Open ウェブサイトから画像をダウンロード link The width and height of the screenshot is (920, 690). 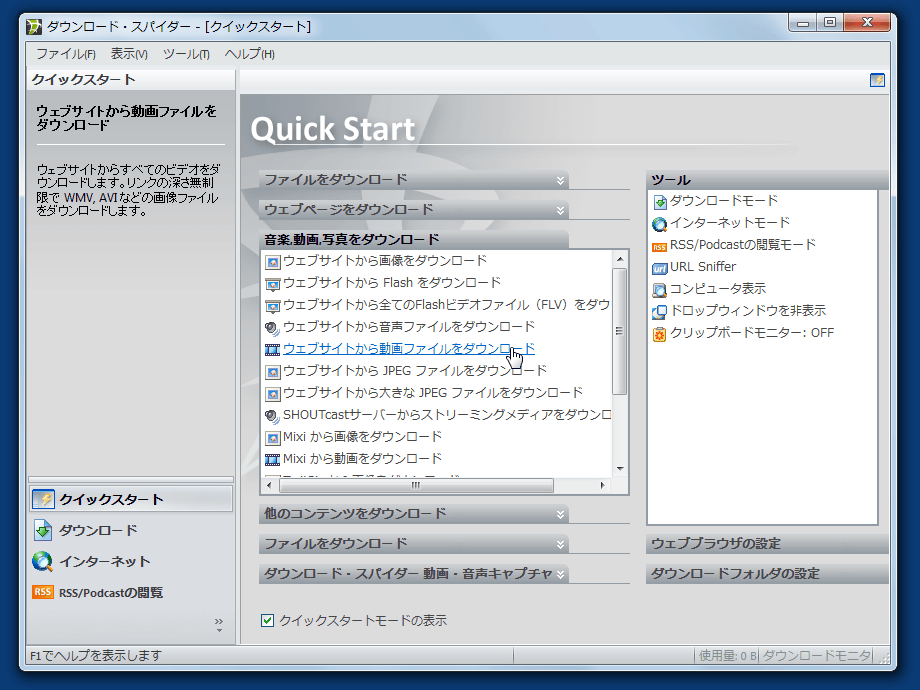click(x=385, y=261)
